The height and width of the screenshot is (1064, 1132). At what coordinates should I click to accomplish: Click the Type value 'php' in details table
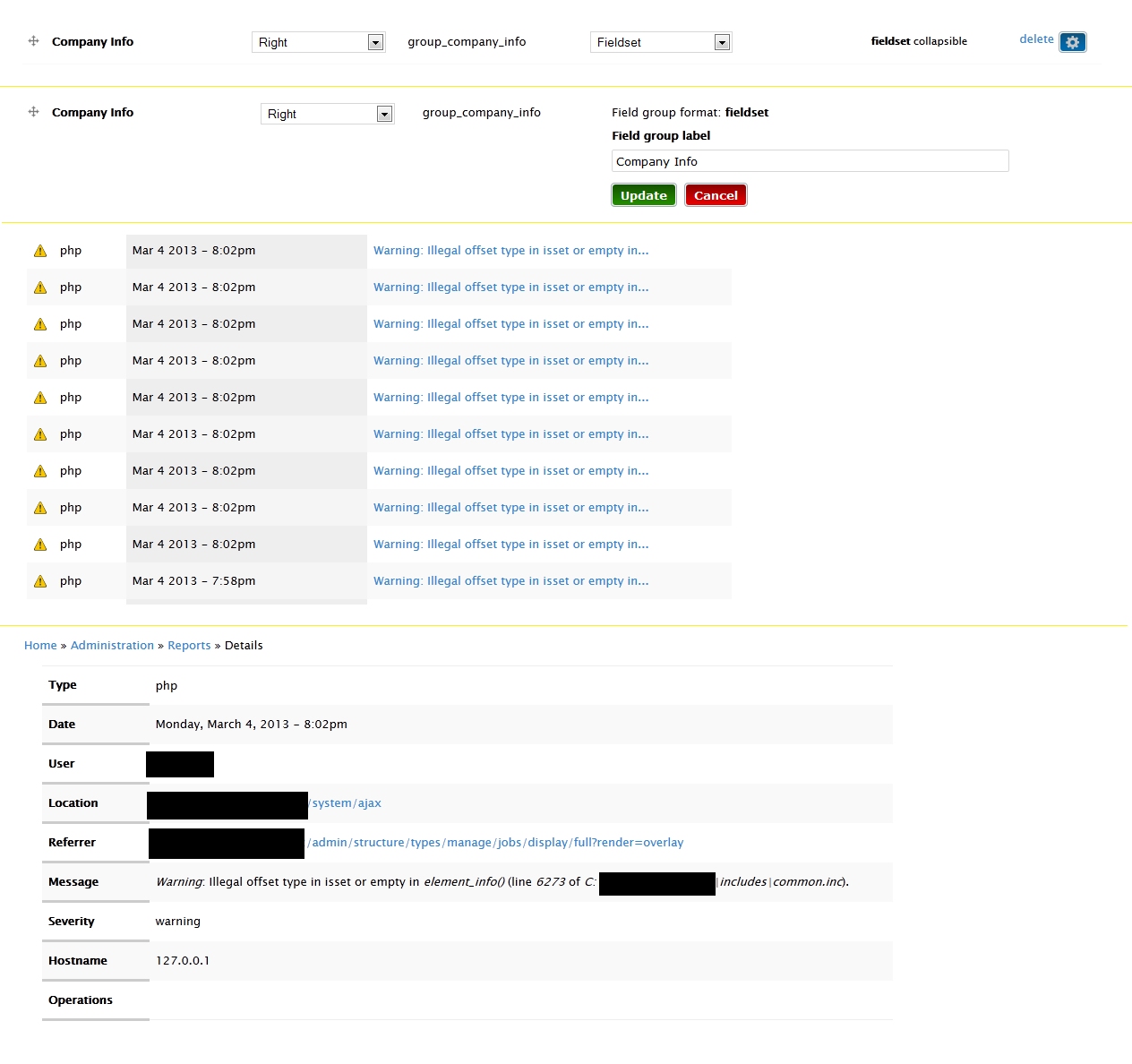tap(167, 686)
